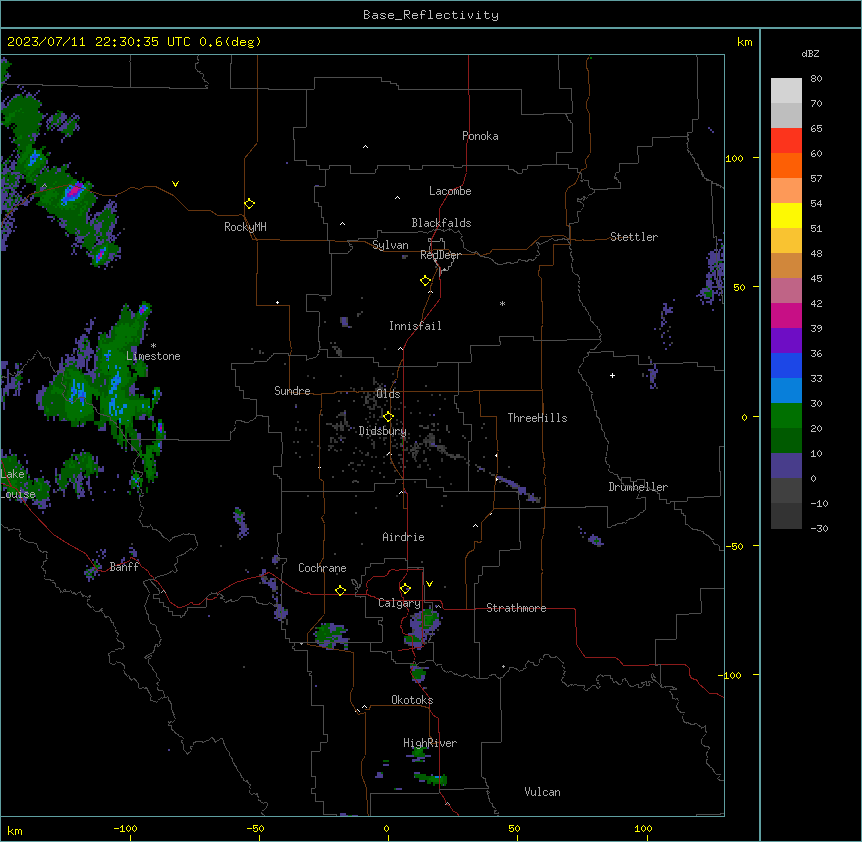862x842 pixels.
Task: Click the Sundre town label
Action: tap(292, 391)
